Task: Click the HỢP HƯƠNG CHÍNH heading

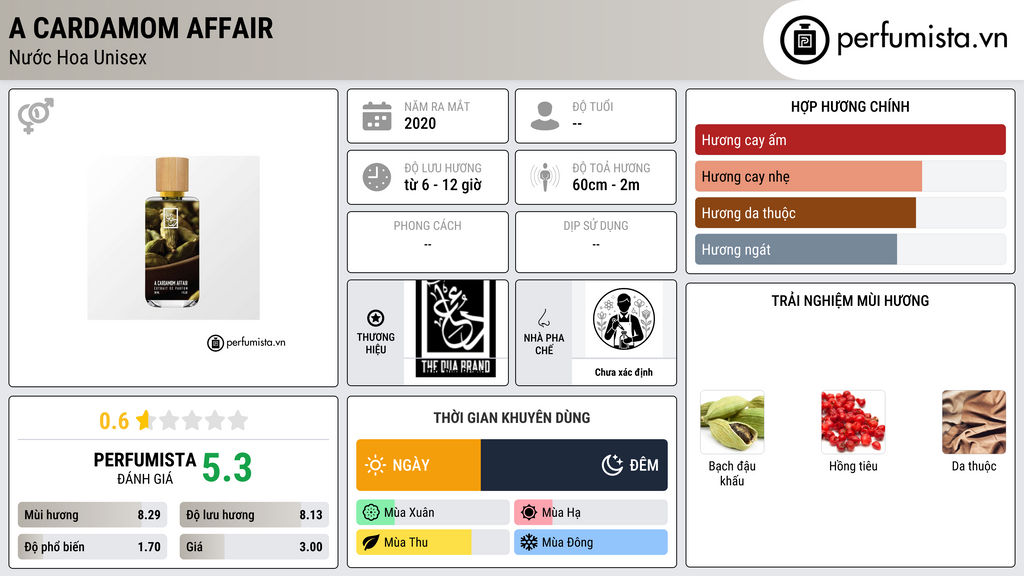Action: (850, 106)
